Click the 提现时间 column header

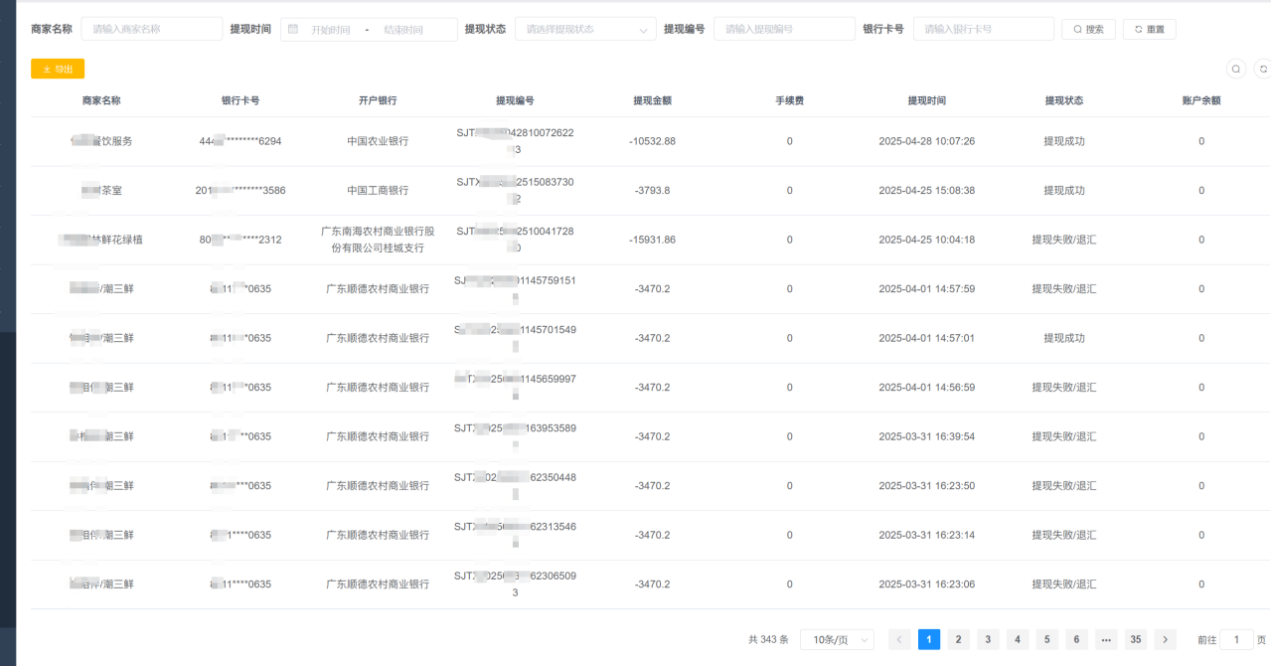click(x=927, y=101)
